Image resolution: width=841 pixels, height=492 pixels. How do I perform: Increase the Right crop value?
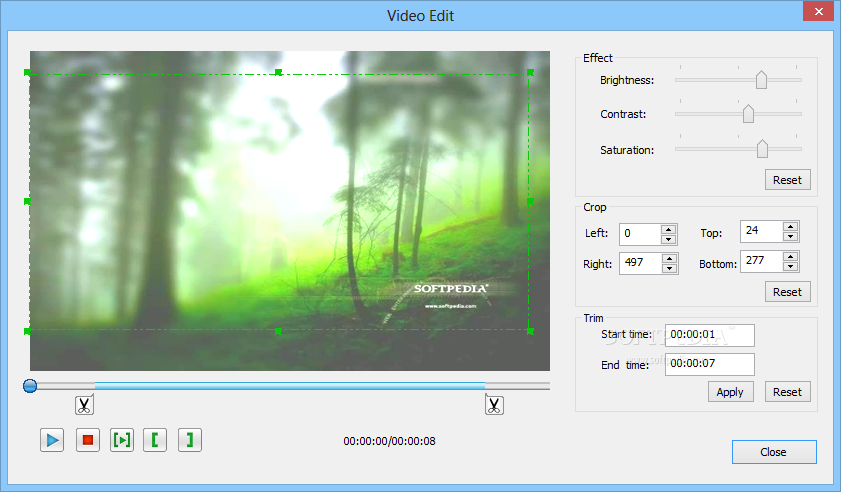(x=669, y=258)
